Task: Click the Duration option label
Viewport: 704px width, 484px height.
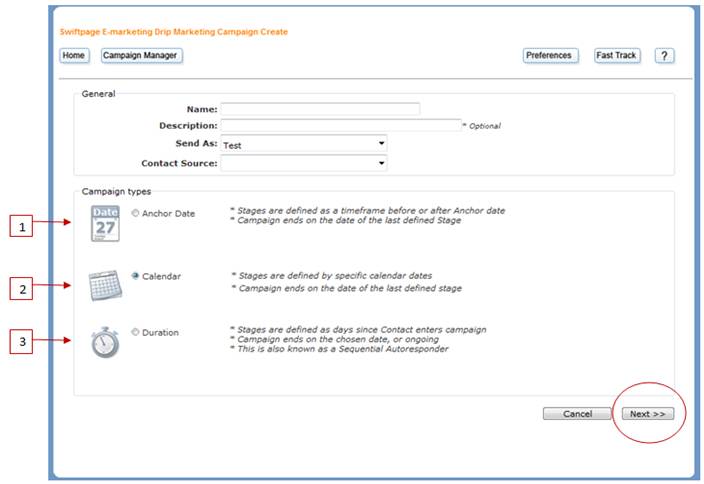Action: (x=160, y=333)
